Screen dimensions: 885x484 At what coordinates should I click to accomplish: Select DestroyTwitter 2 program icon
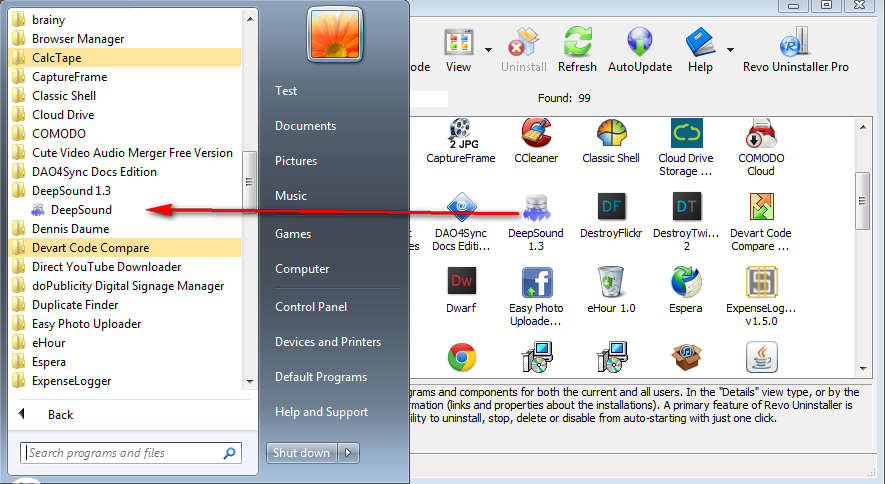point(686,206)
